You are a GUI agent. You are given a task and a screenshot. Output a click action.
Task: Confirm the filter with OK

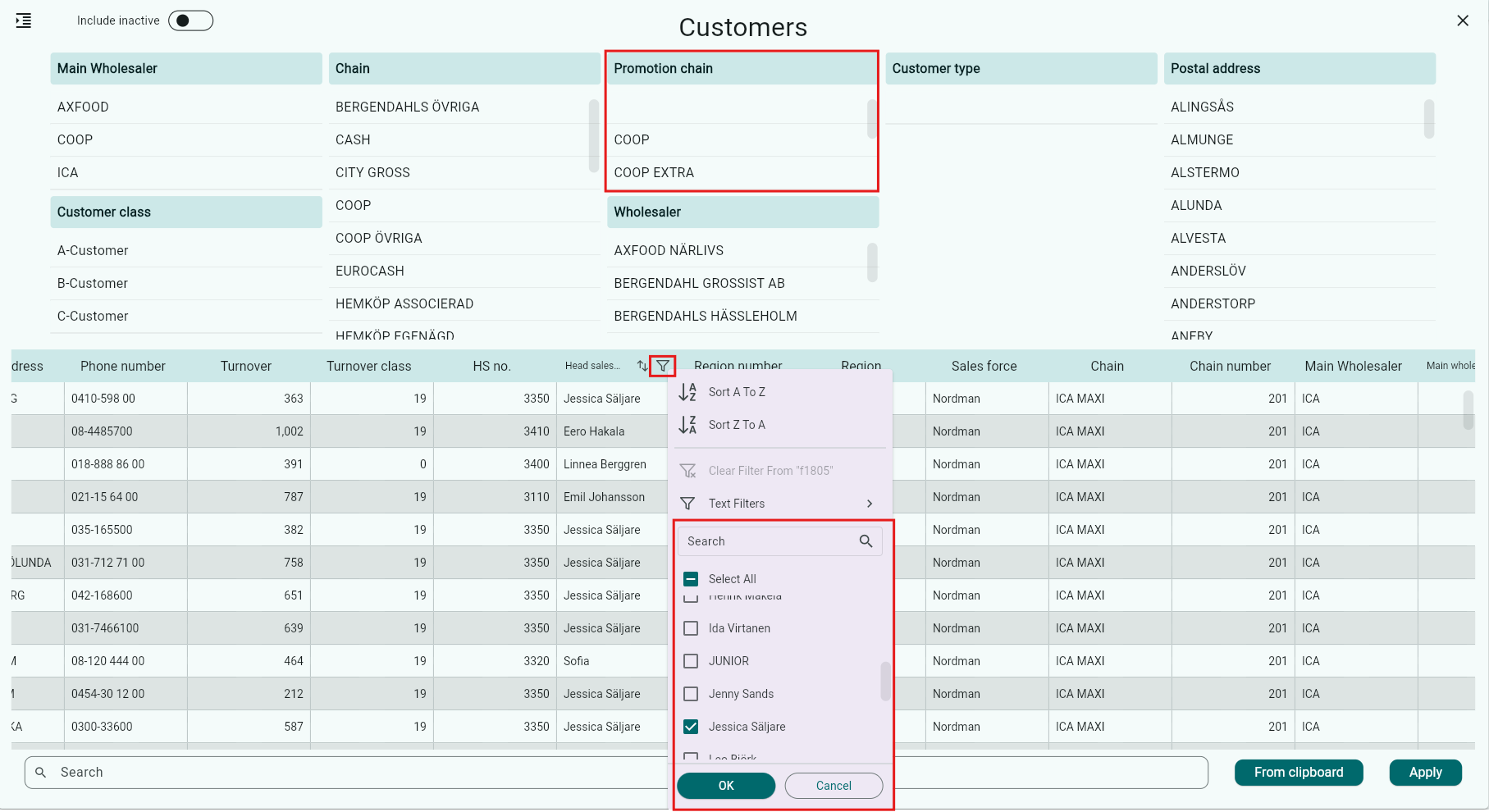[x=726, y=786]
